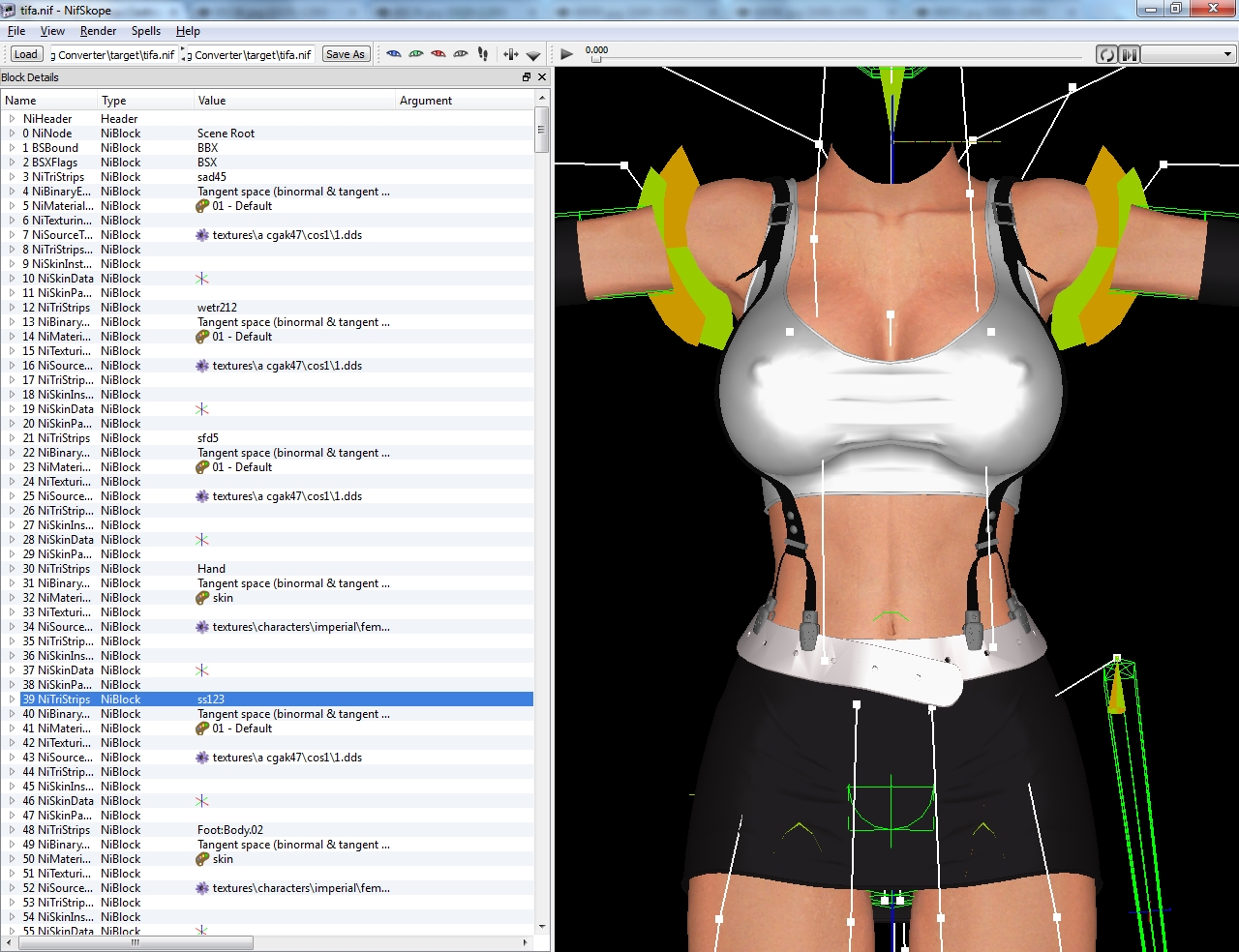
Task: Expand the 48 NiTriStrips block
Action: [12, 830]
